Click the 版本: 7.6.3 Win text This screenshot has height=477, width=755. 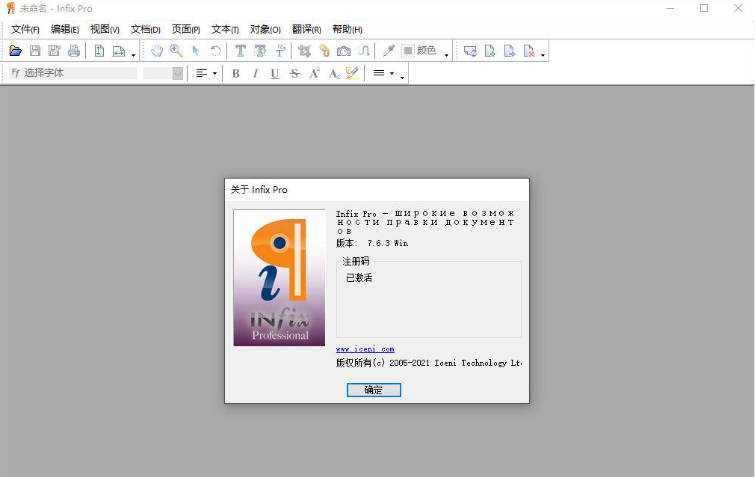point(372,243)
